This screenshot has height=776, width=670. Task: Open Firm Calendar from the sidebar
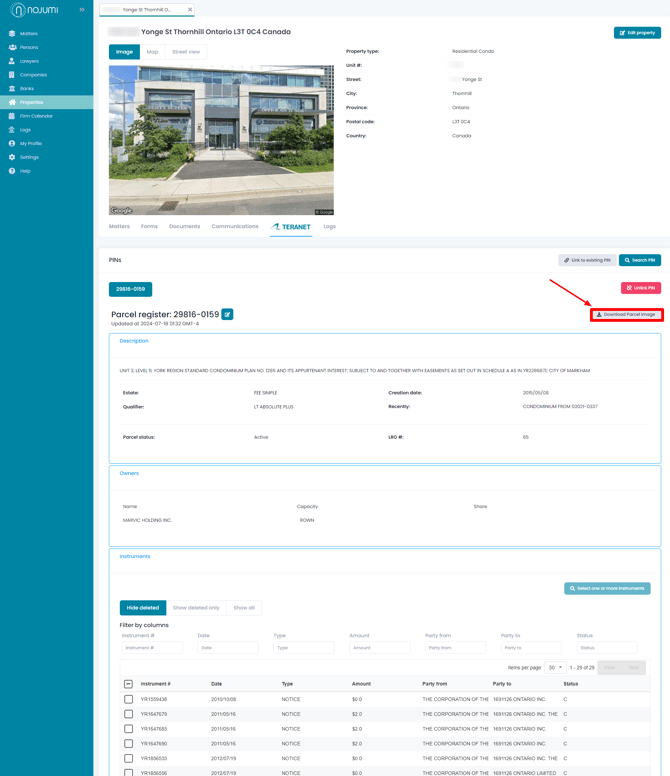pyautogui.click(x=36, y=116)
